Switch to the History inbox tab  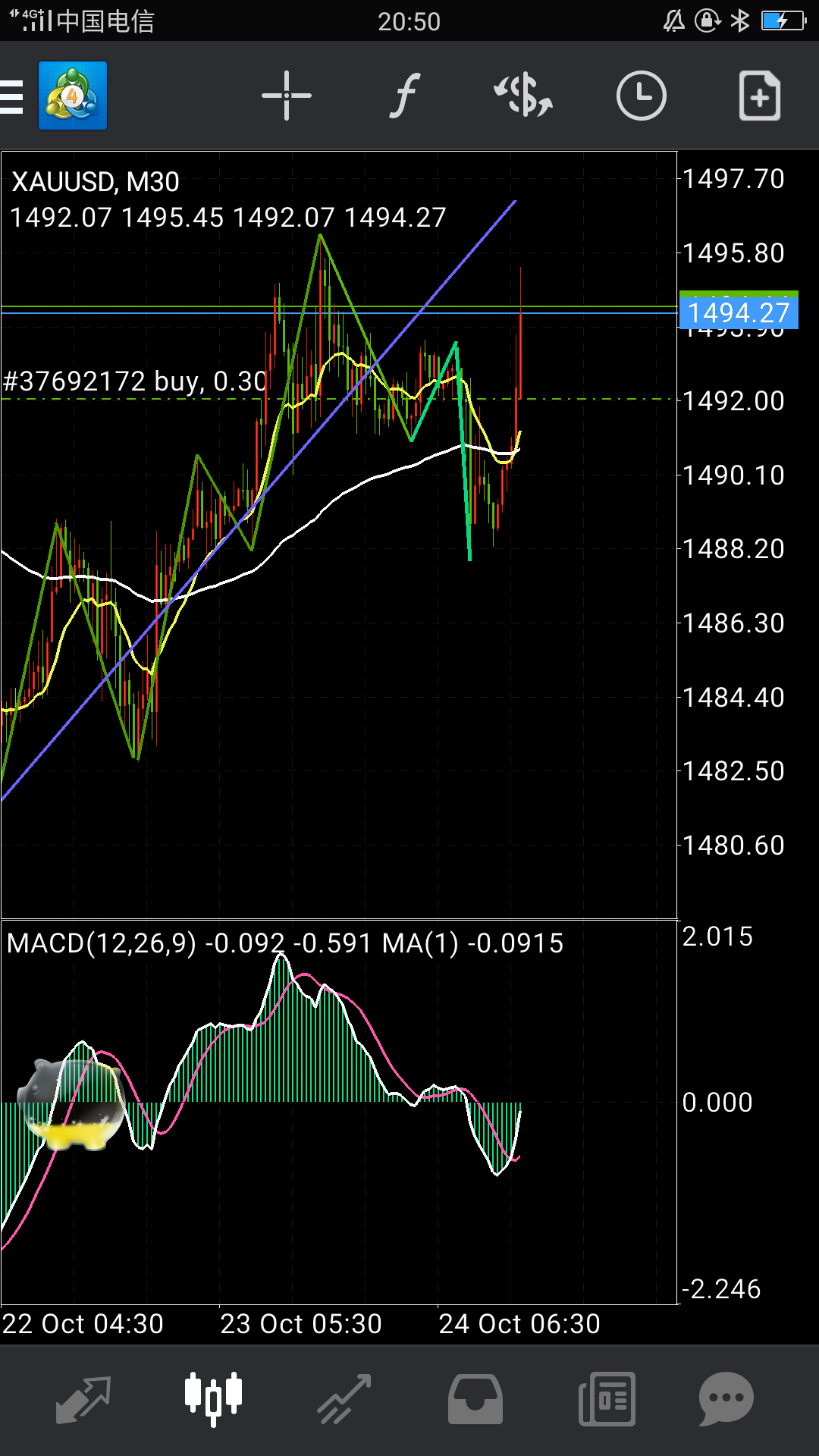point(475,1399)
